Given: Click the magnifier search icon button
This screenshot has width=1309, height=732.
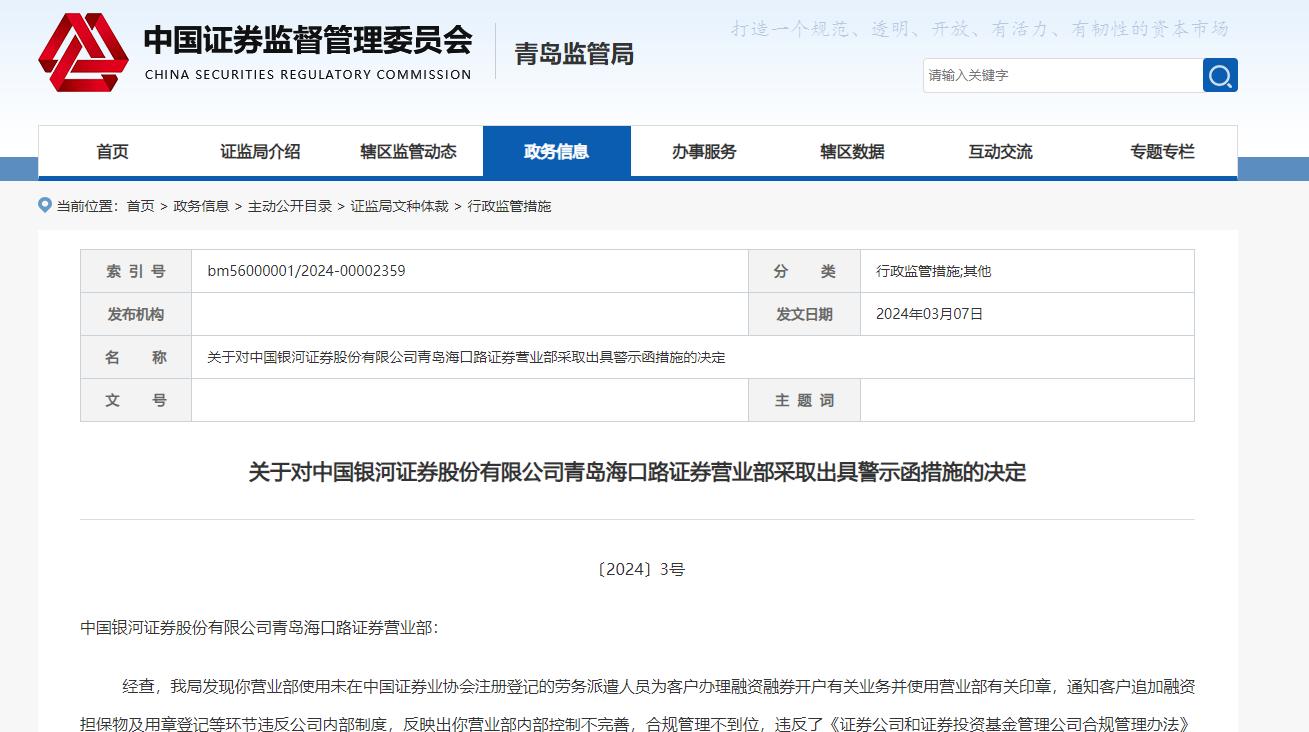Looking at the screenshot, I should (x=1220, y=75).
